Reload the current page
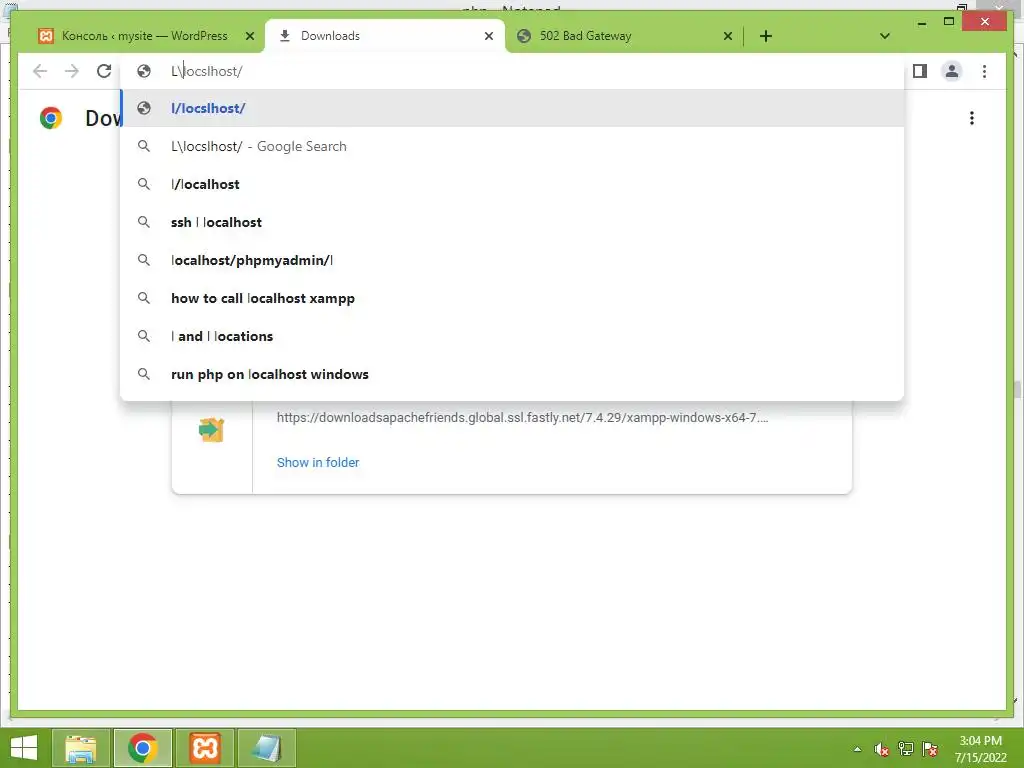Image resolution: width=1024 pixels, height=768 pixels. coord(104,71)
